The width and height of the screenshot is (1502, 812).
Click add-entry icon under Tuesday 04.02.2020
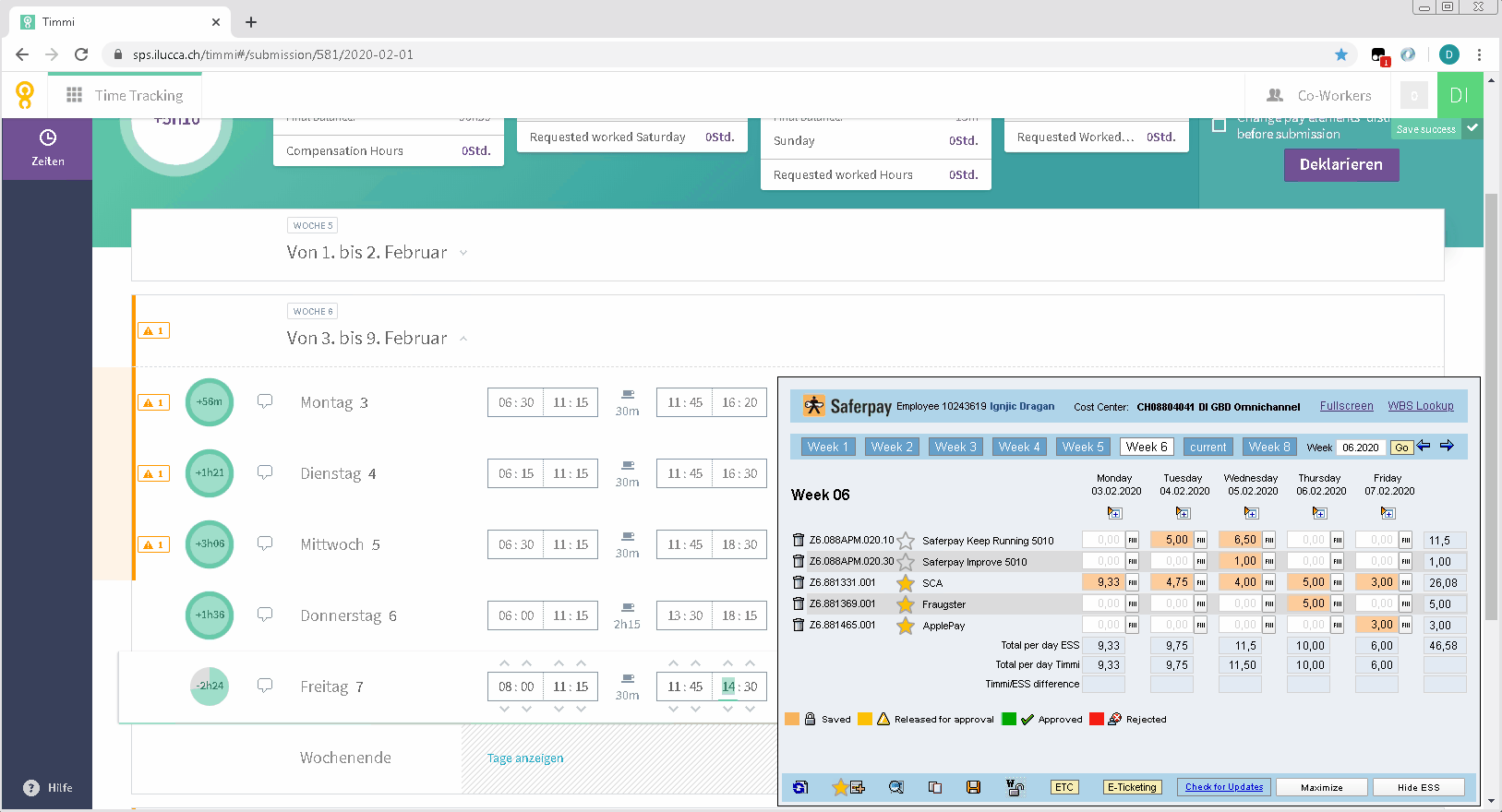(x=1183, y=513)
